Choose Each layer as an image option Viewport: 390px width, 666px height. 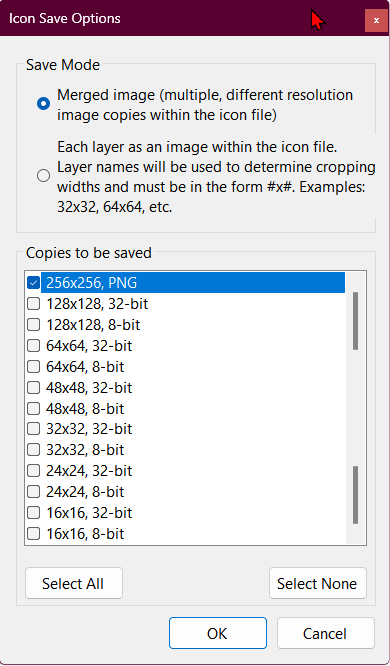pos(43,175)
